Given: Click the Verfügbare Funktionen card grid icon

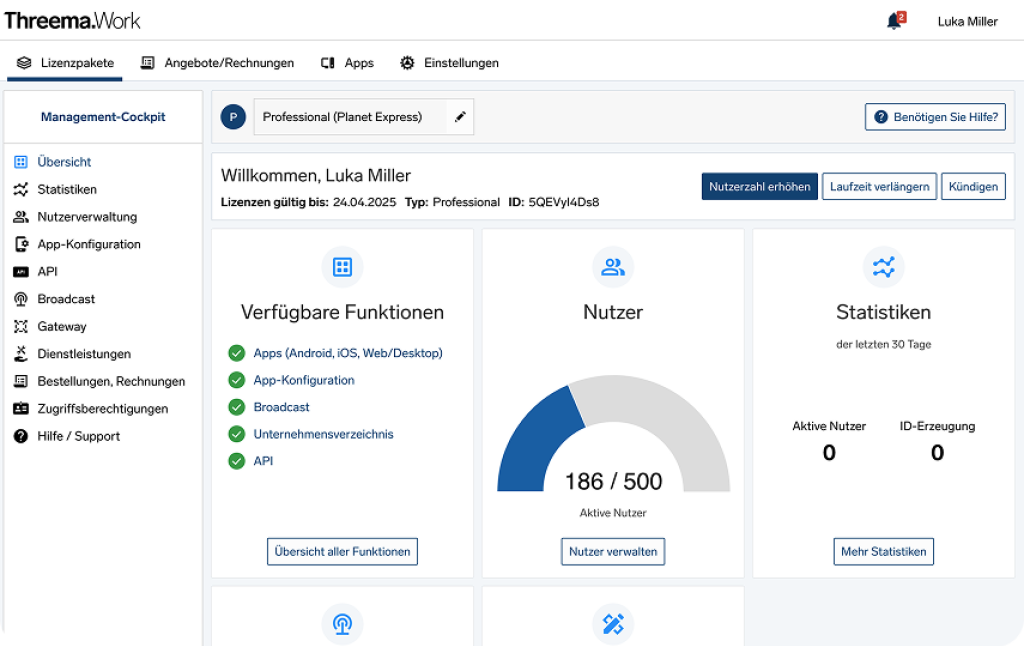Looking at the screenshot, I should click(342, 267).
